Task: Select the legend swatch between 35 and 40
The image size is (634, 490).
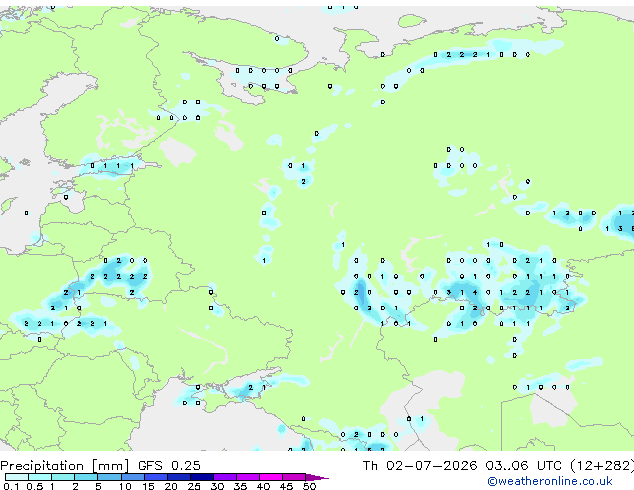Action: pos(248,477)
